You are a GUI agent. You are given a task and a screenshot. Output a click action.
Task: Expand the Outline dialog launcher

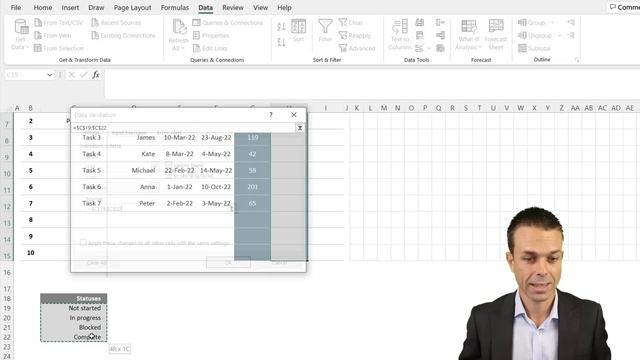click(576, 60)
